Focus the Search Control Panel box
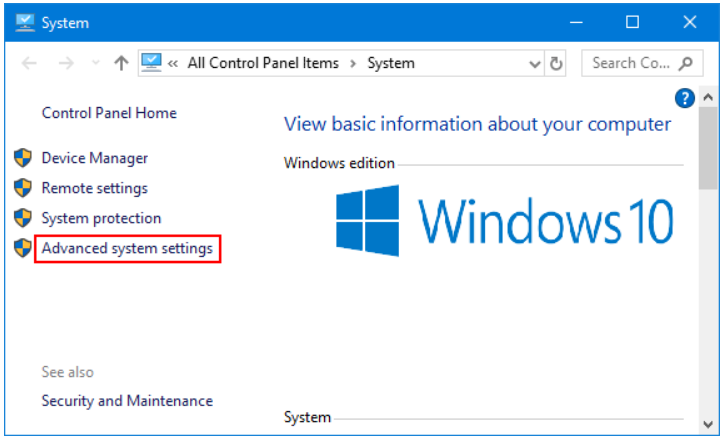Screen dimensions: 723x442 [x=642, y=63]
